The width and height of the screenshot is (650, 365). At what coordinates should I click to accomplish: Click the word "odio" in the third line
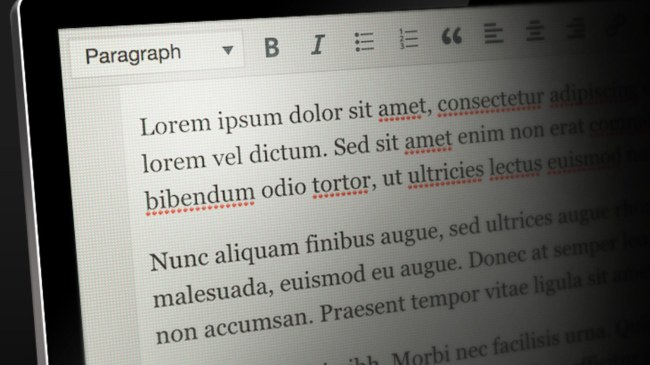coord(283,189)
